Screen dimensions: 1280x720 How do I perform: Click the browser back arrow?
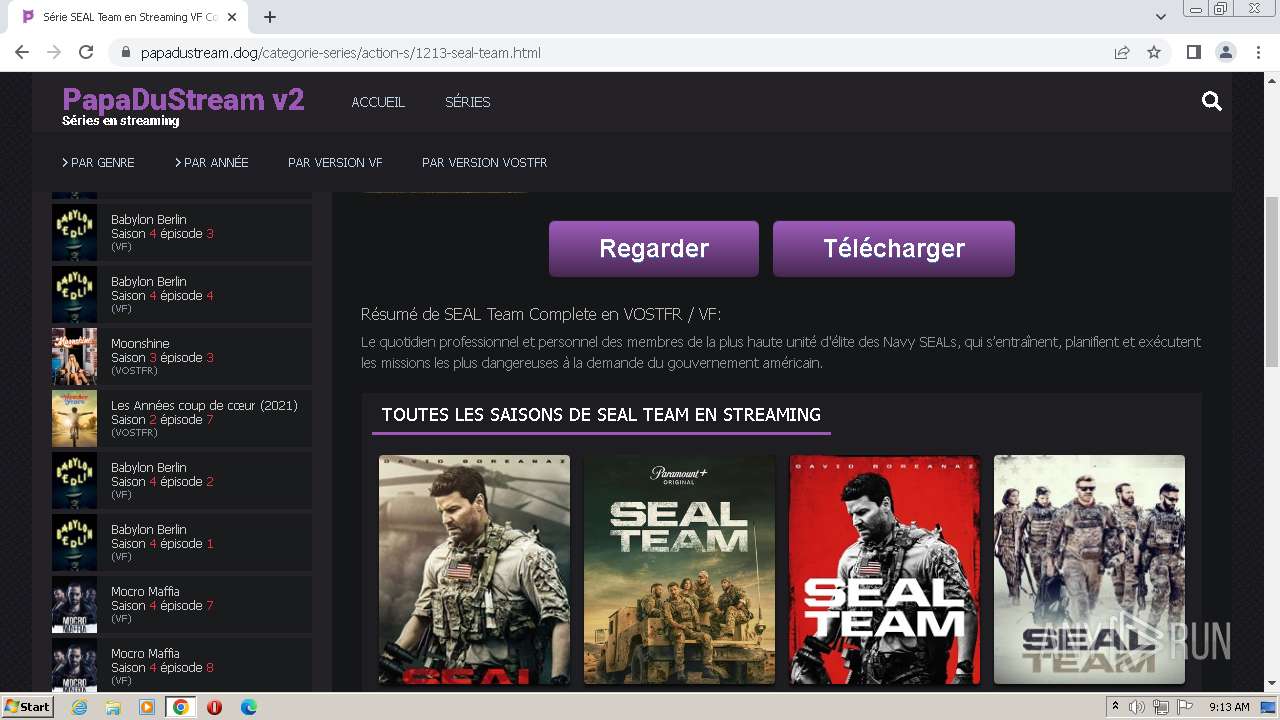[22, 52]
